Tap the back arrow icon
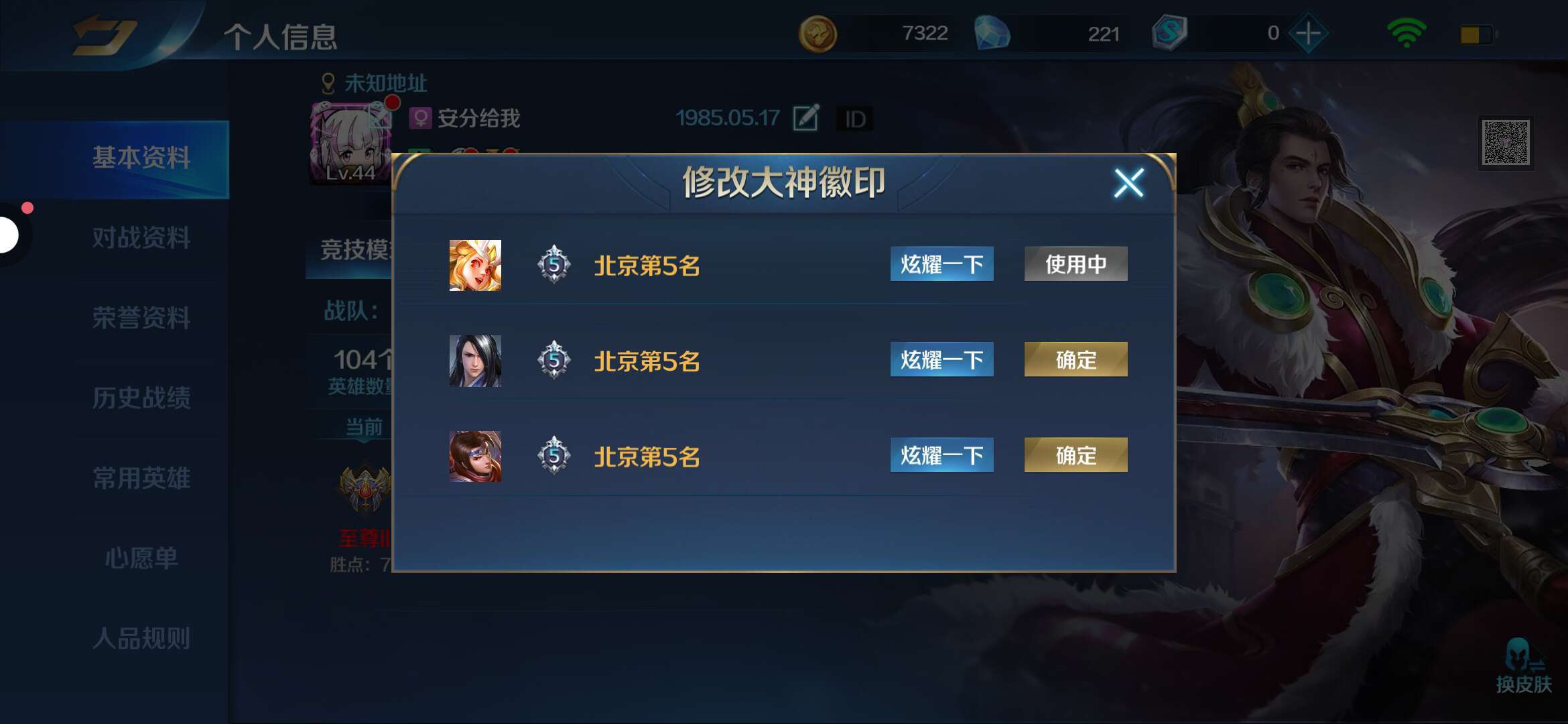Screen dimensions: 1568x724 point(105,35)
